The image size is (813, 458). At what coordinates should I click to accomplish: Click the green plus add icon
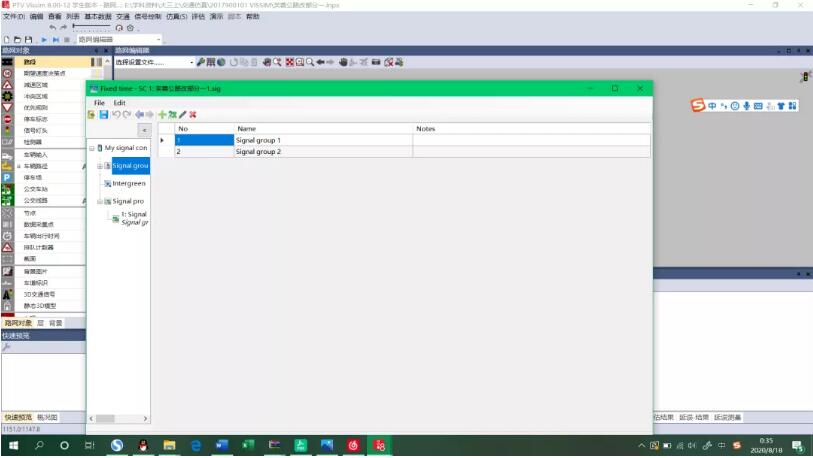pos(162,115)
